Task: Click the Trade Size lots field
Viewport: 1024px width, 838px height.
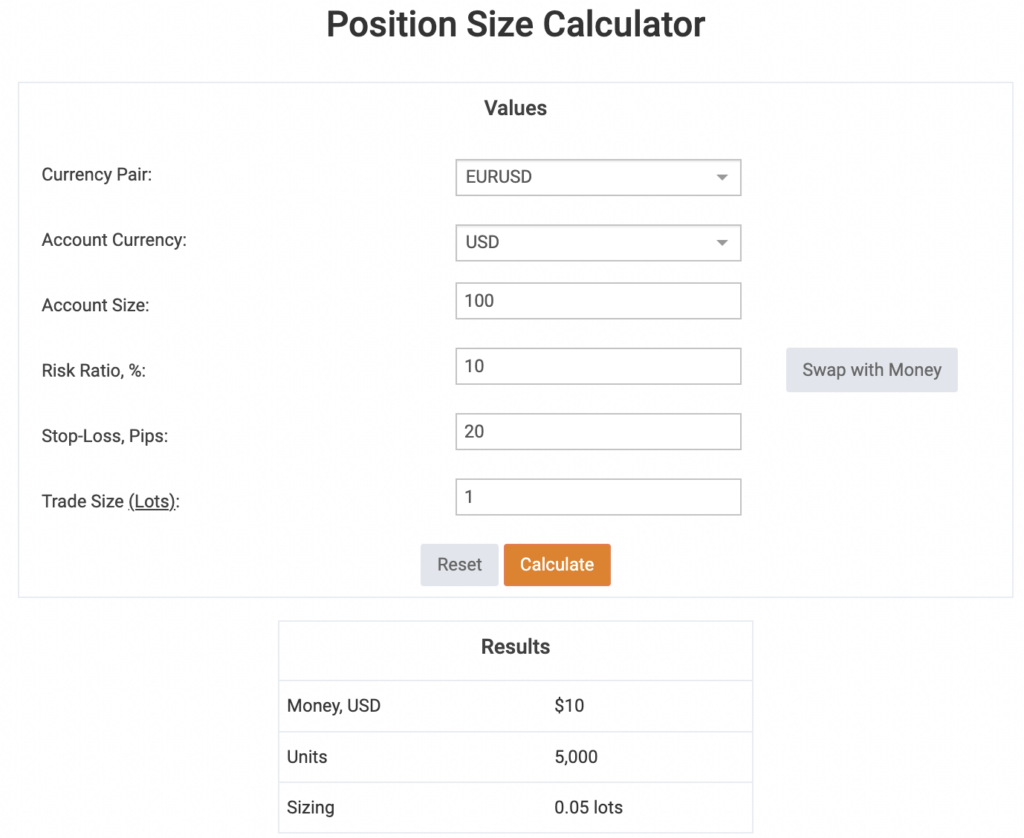Action: pyautogui.click(x=597, y=497)
